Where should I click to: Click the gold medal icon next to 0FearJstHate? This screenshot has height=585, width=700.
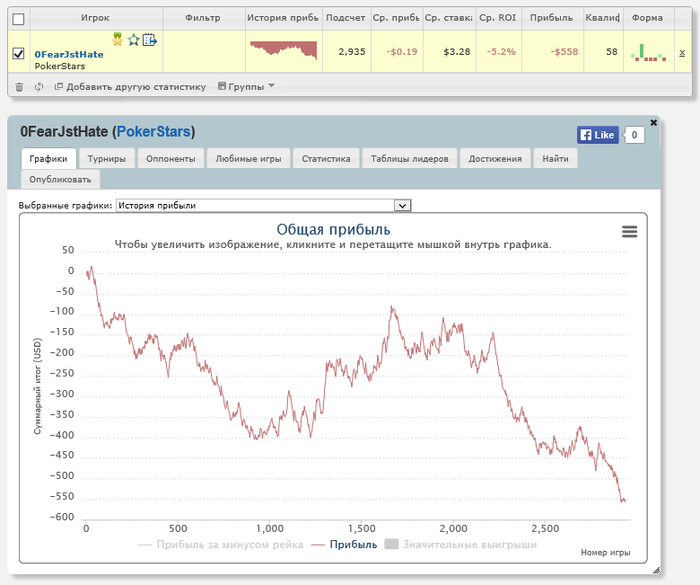click(117, 39)
